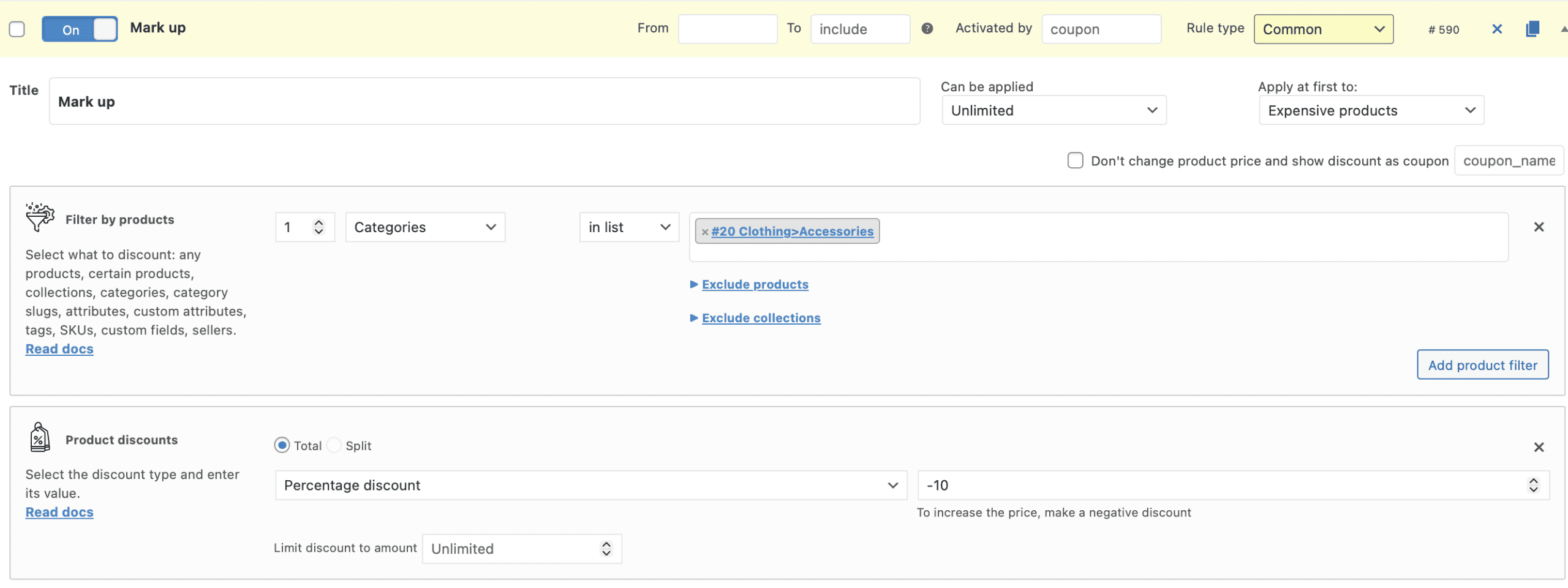Screen dimensions: 1568x588
Task: Click the Activated by coupon field
Action: (x=1101, y=29)
